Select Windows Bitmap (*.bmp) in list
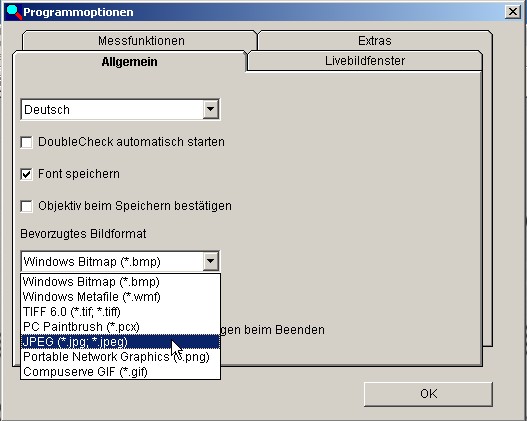The height and width of the screenshot is (421, 527). pos(120,282)
